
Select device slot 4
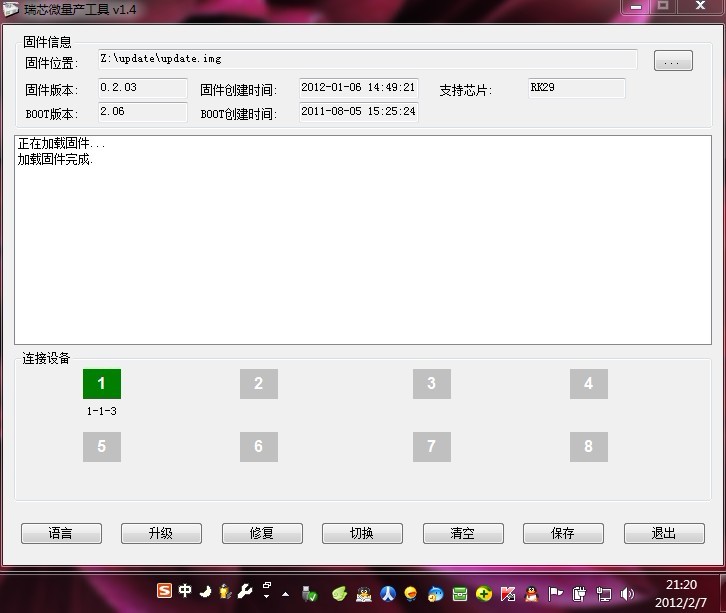588,384
